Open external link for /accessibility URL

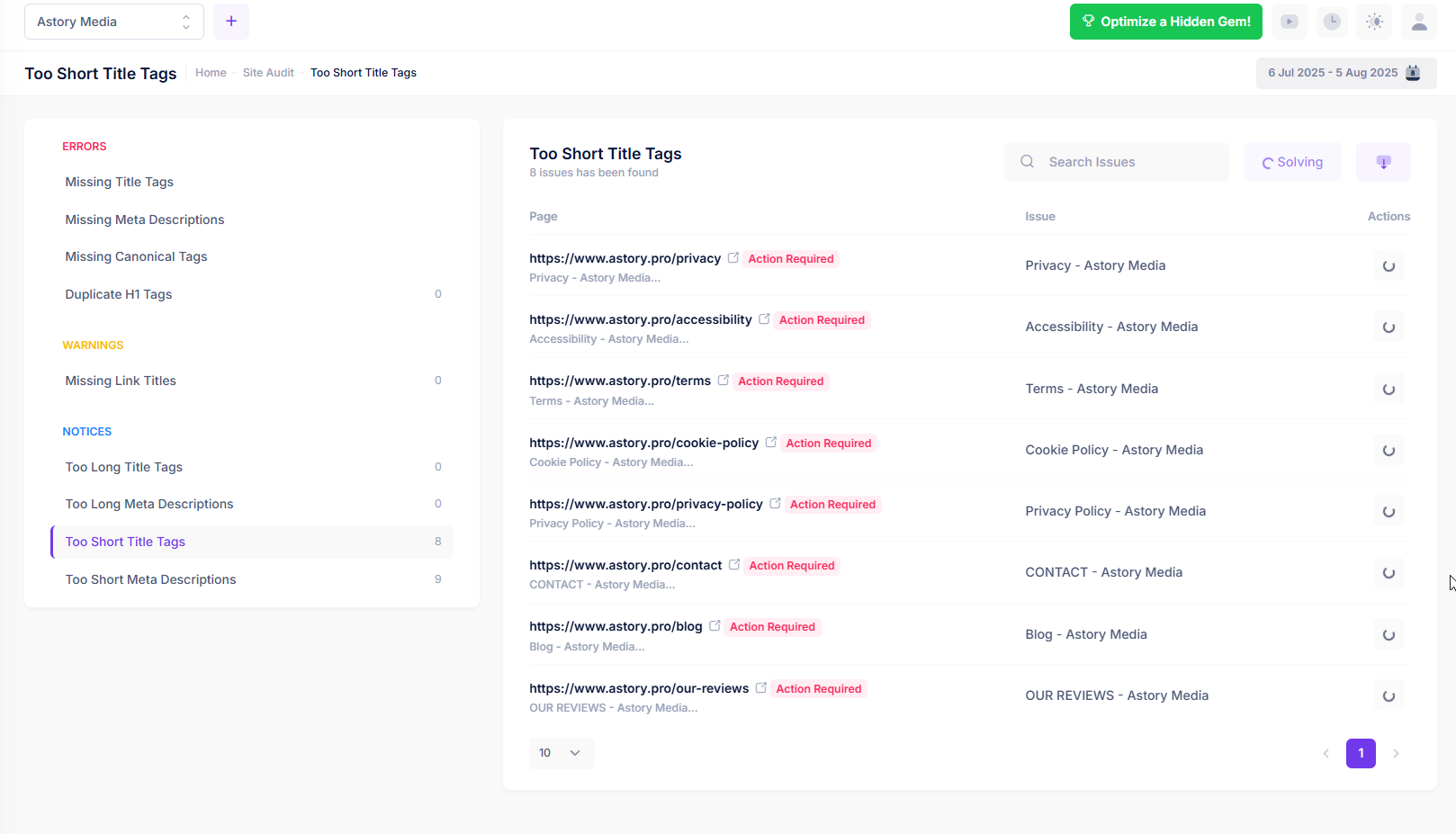coord(764,319)
